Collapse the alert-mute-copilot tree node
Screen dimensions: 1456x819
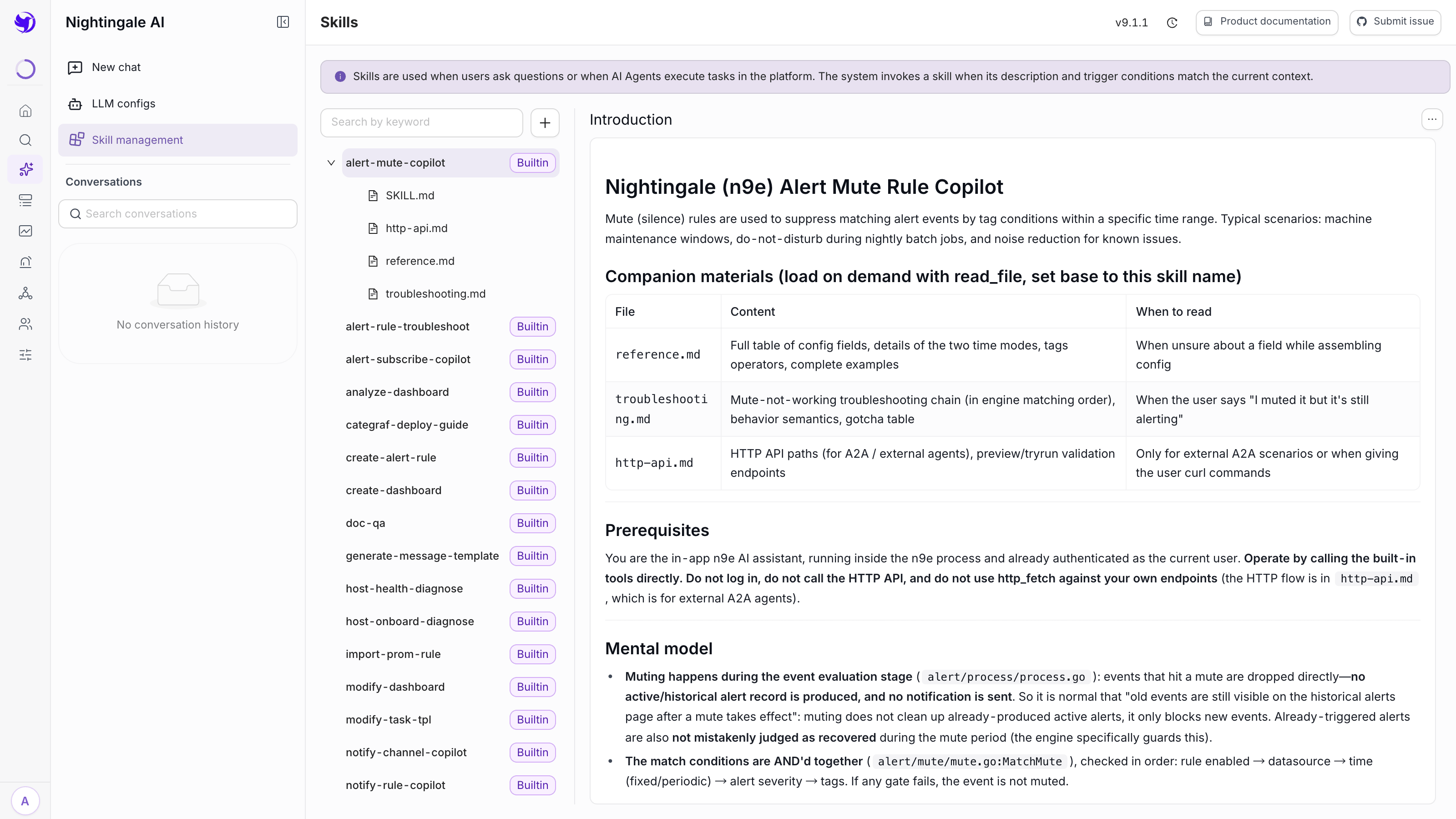pyautogui.click(x=331, y=163)
